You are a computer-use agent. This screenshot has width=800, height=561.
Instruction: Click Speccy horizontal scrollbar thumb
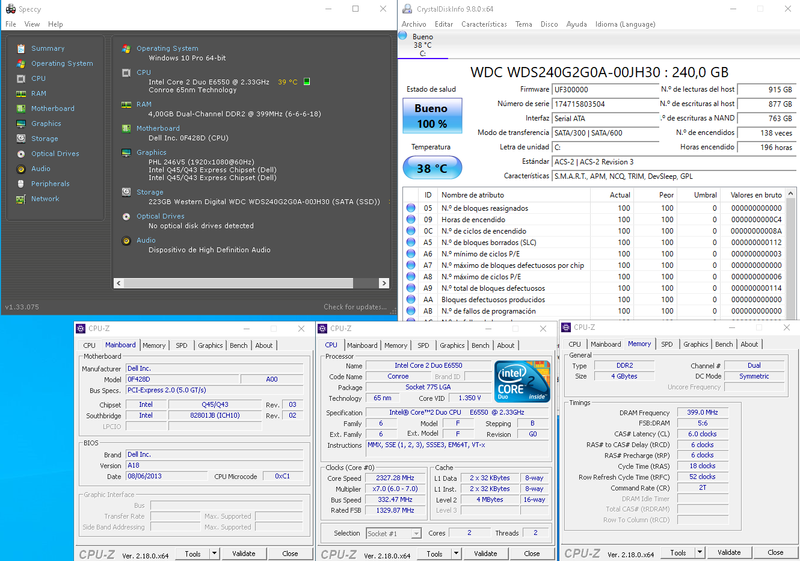tap(238, 283)
